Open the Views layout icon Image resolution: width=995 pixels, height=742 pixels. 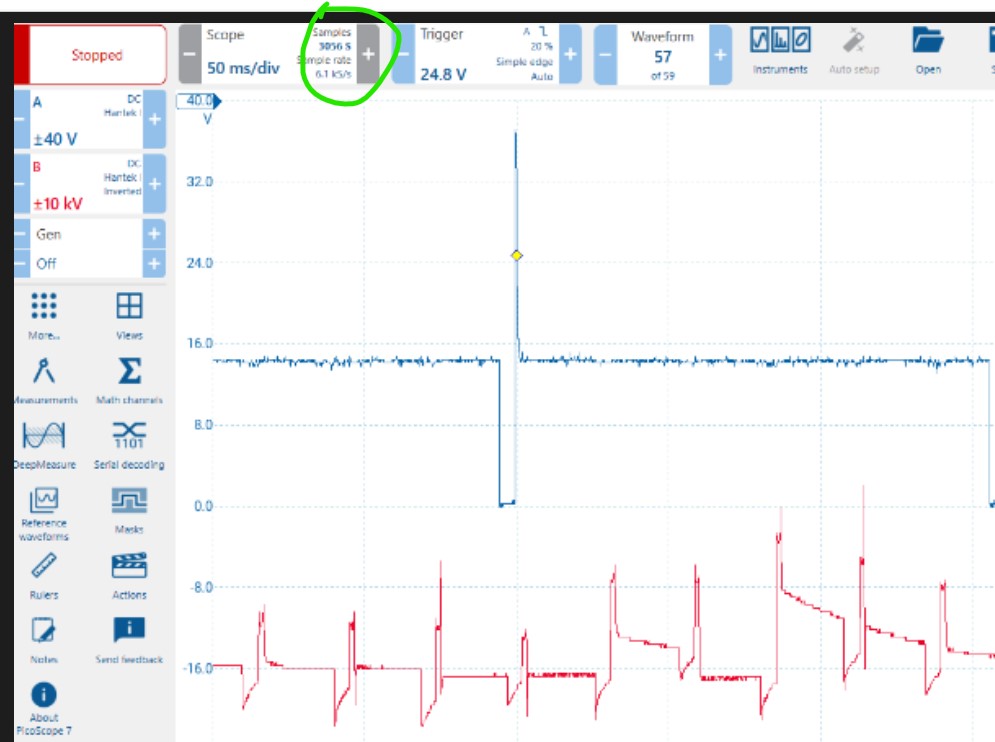coord(129,306)
